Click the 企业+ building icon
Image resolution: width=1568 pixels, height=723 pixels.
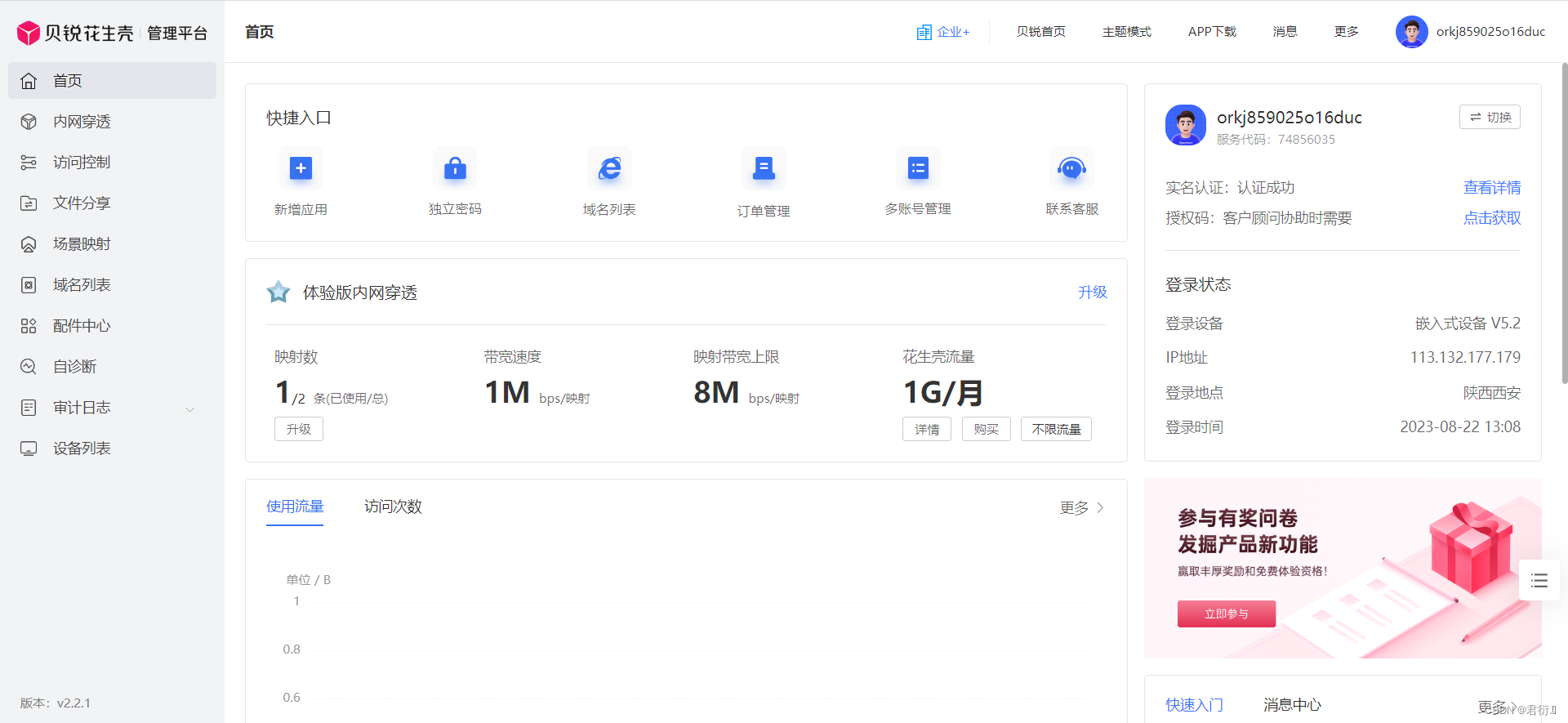924,32
